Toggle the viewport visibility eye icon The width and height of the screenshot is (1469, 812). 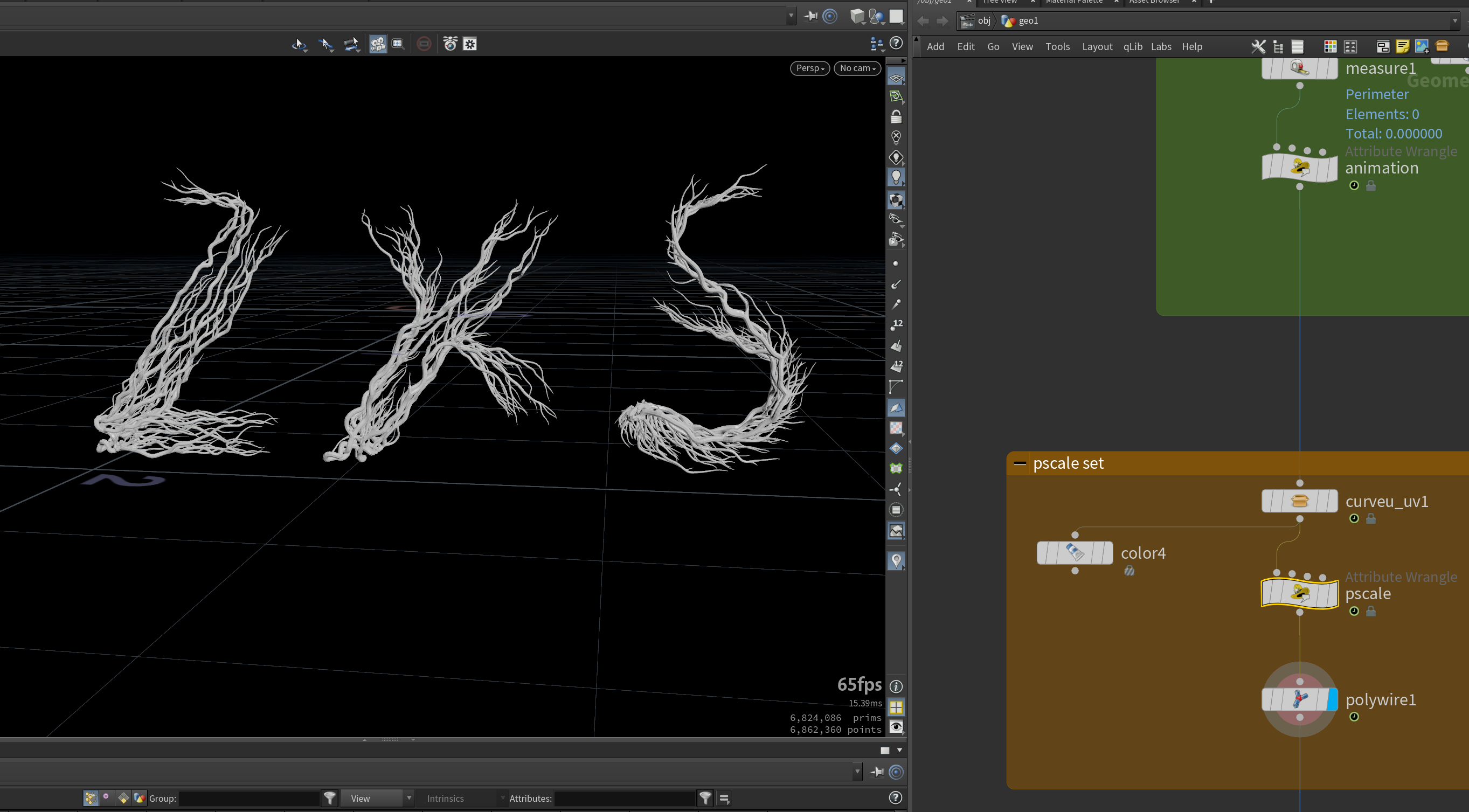tap(896, 726)
